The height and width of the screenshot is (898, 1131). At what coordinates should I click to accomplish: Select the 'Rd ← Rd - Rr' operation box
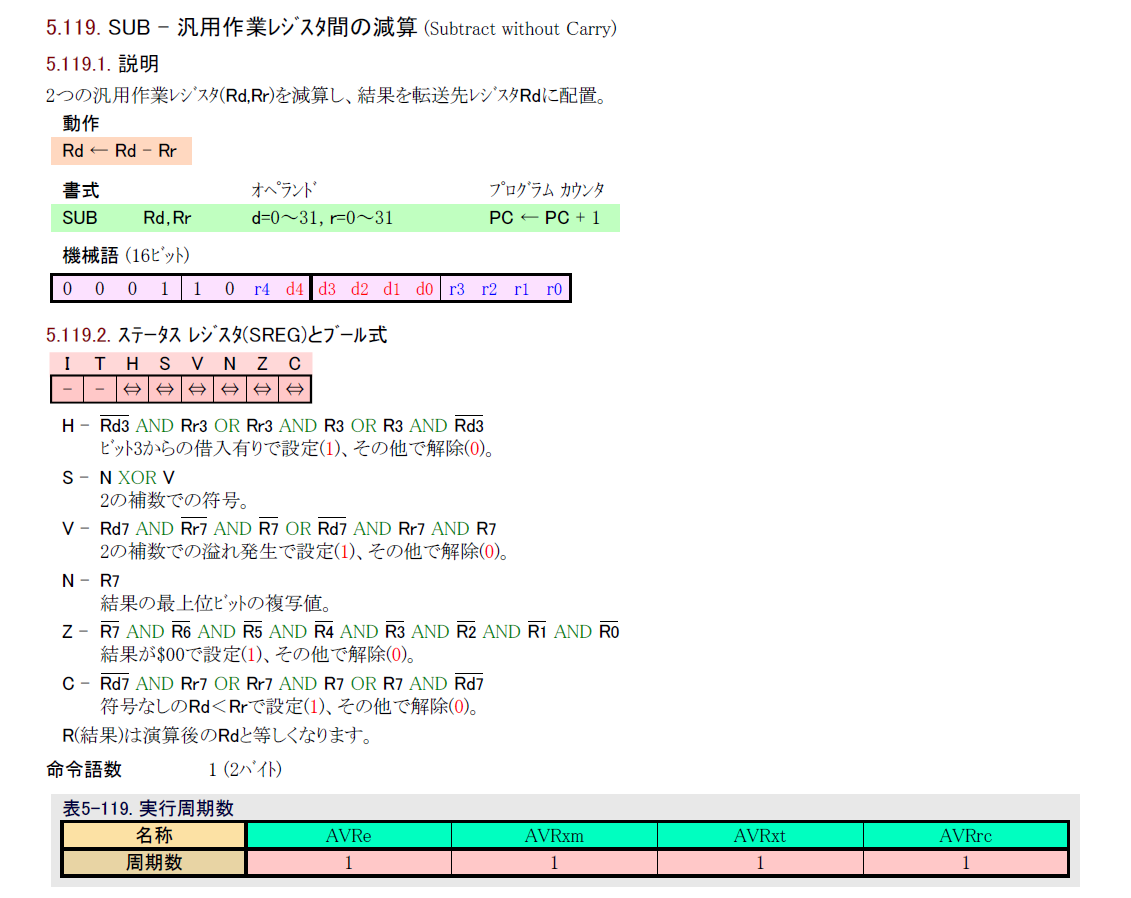click(120, 151)
